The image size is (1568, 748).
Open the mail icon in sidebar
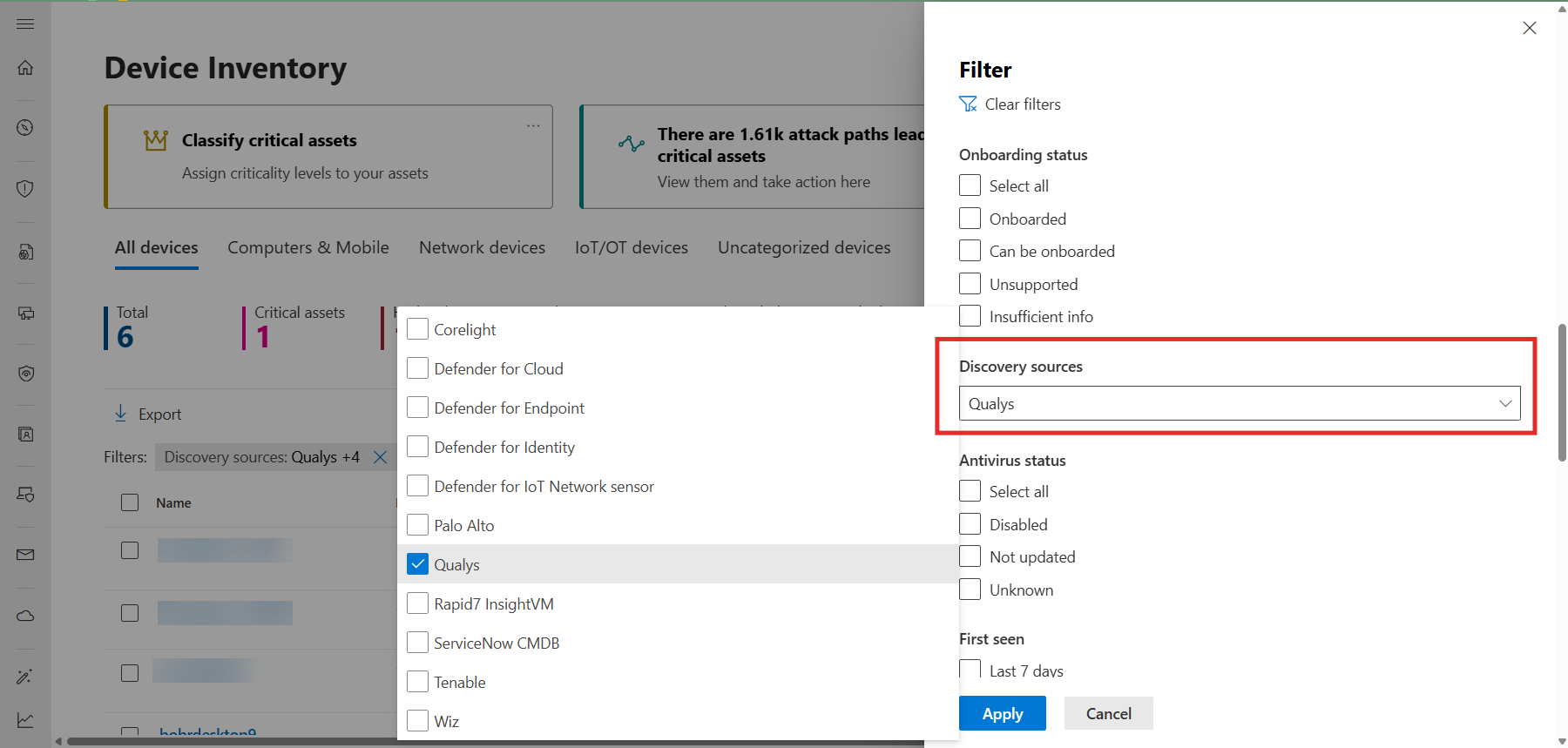point(25,555)
